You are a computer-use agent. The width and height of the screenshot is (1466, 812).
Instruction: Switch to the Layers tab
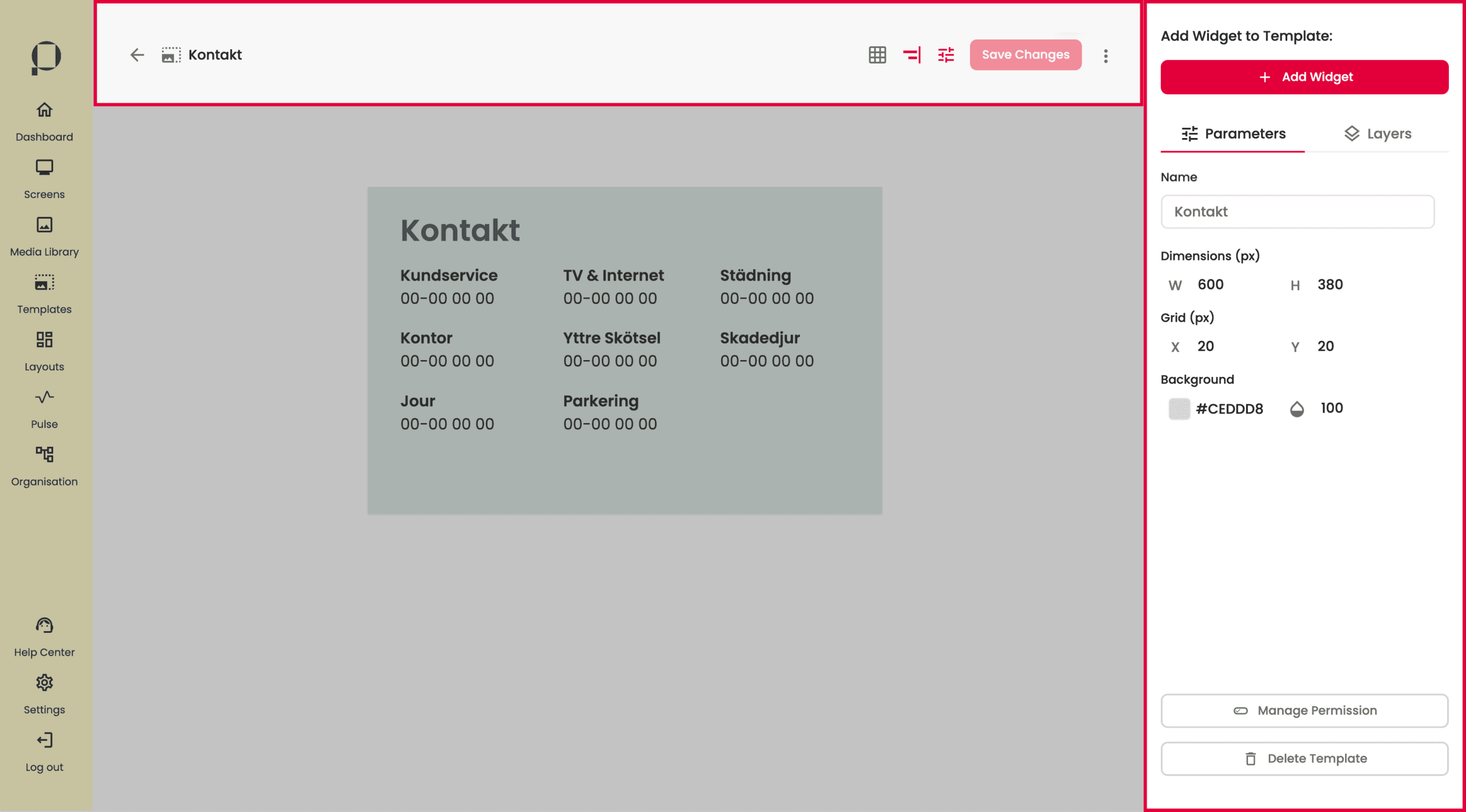tap(1377, 133)
